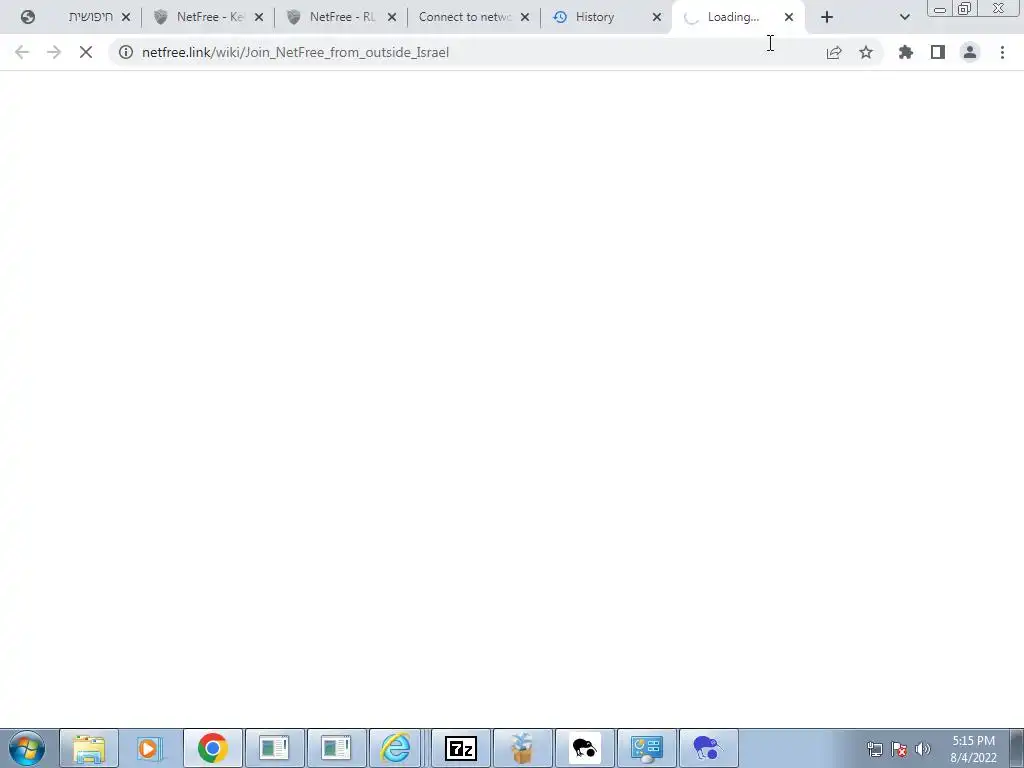Open Internet Explorer from taskbar
The width and height of the screenshot is (1024, 768).
(x=396, y=748)
